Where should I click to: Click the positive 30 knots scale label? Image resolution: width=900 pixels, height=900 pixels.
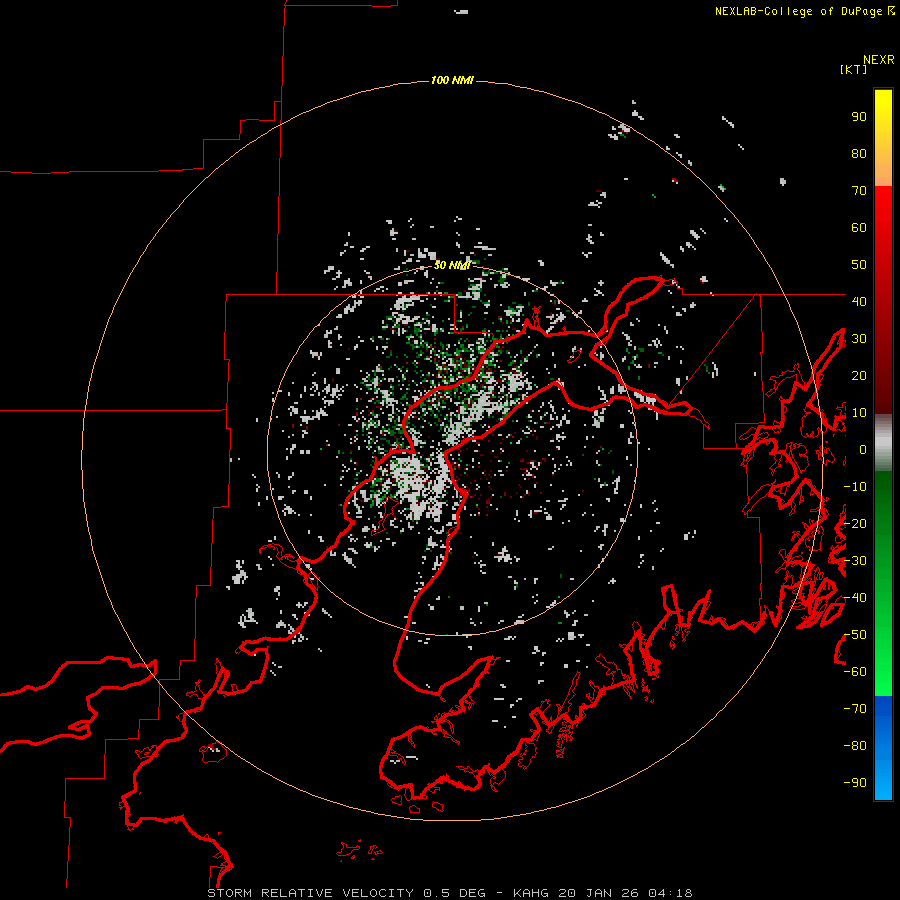(859, 339)
